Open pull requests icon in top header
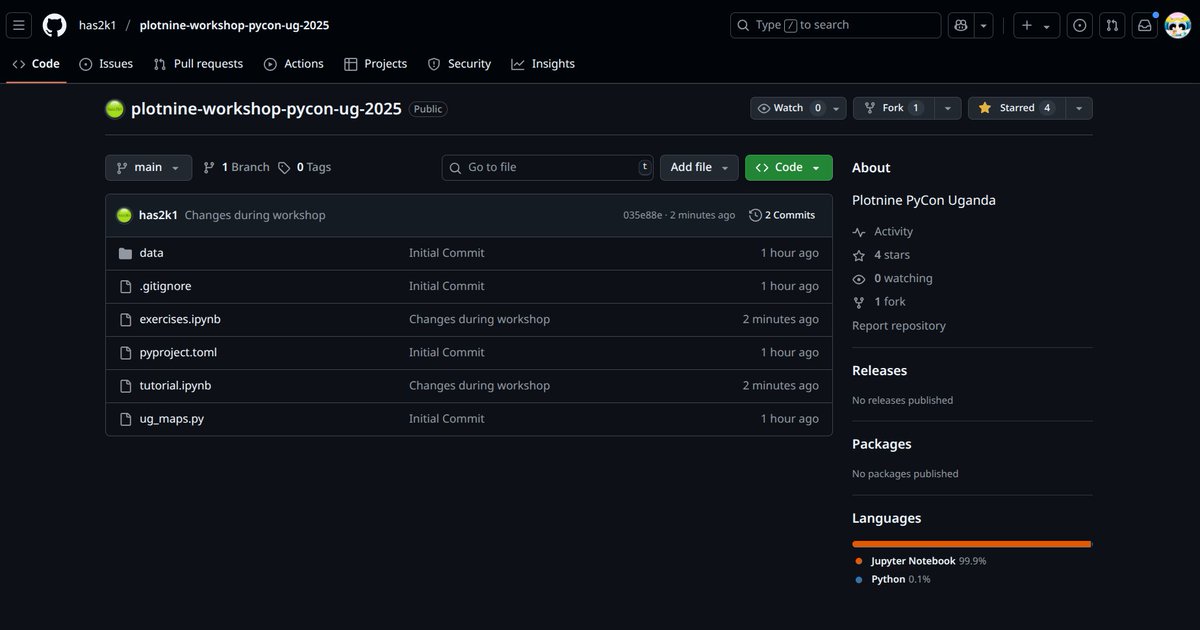This screenshot has height=630, width=1200. pos(1112,25)
